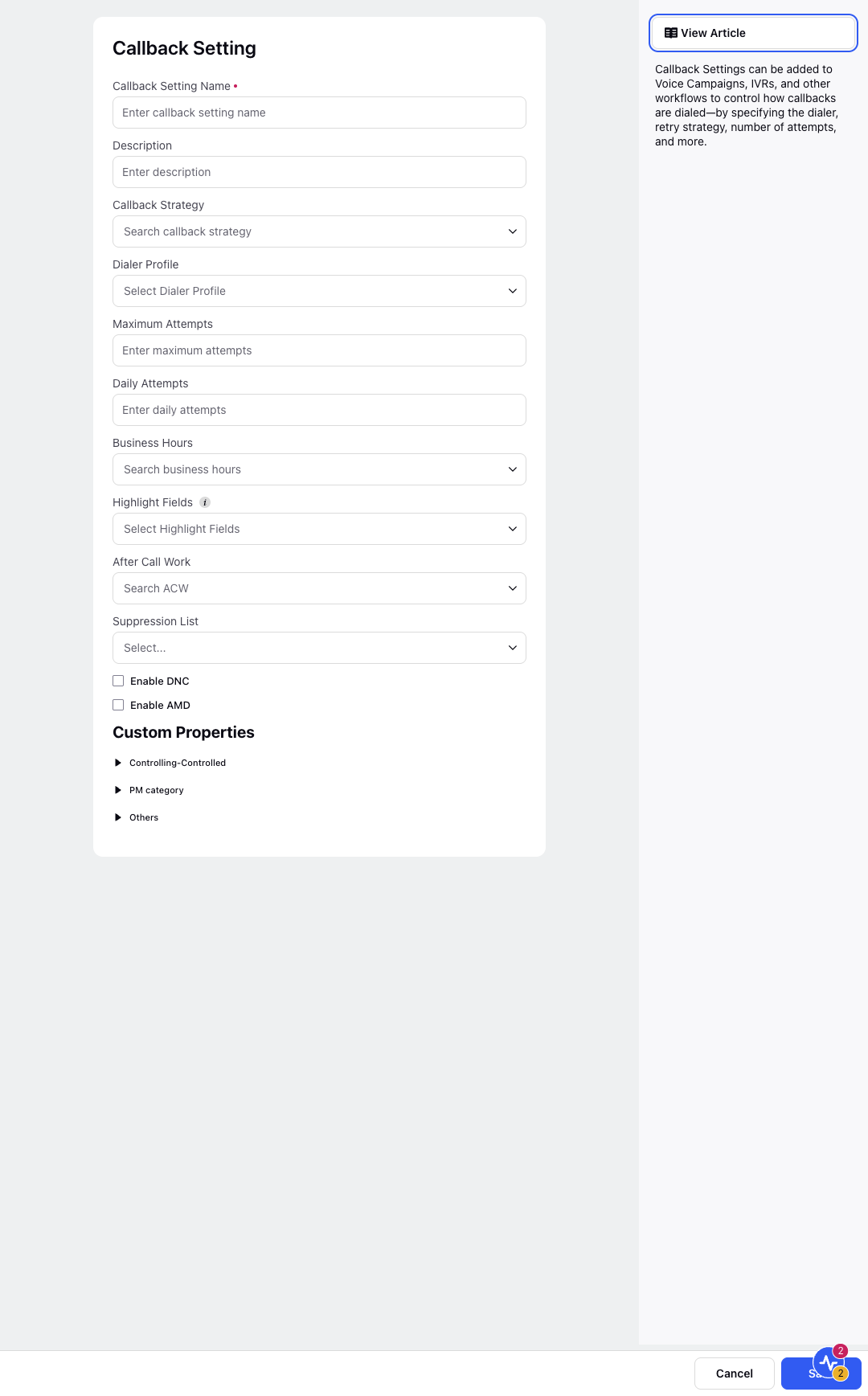Focus the callback setting name field
The height and width of the screenshot is (1396, 868).
point(319,113)
